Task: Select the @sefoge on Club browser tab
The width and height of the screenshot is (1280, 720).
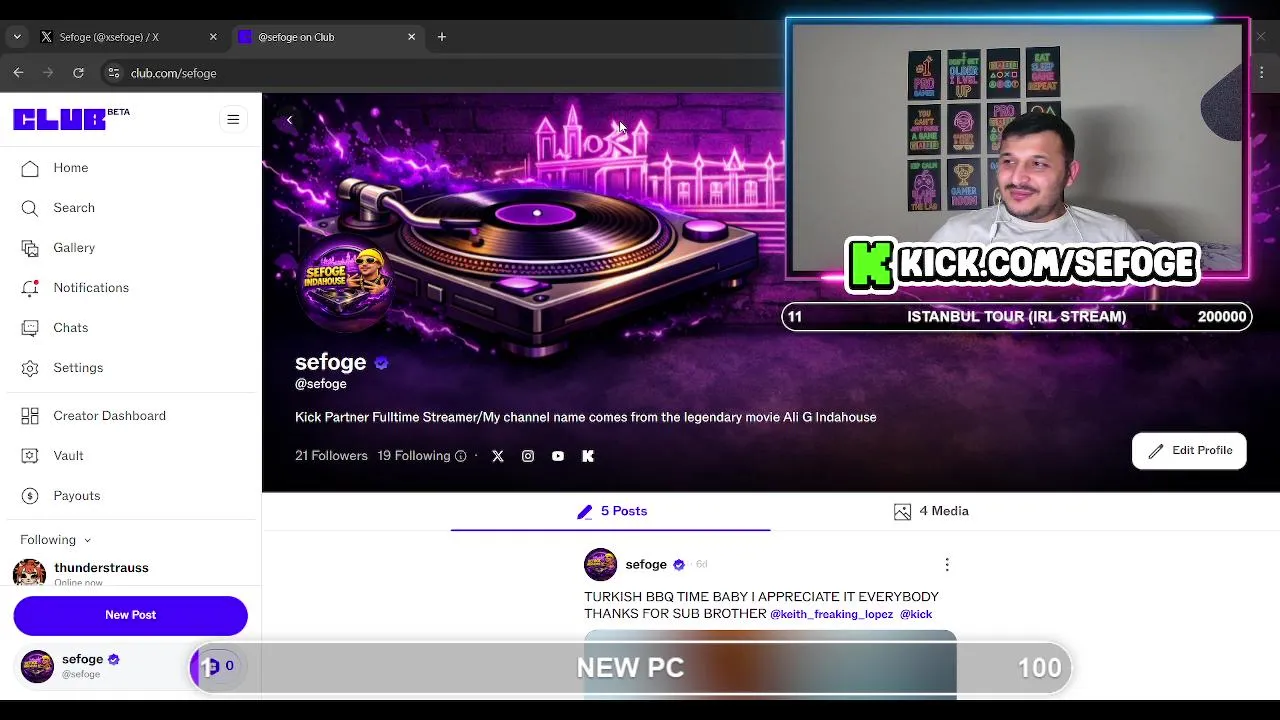Action: 326,37
